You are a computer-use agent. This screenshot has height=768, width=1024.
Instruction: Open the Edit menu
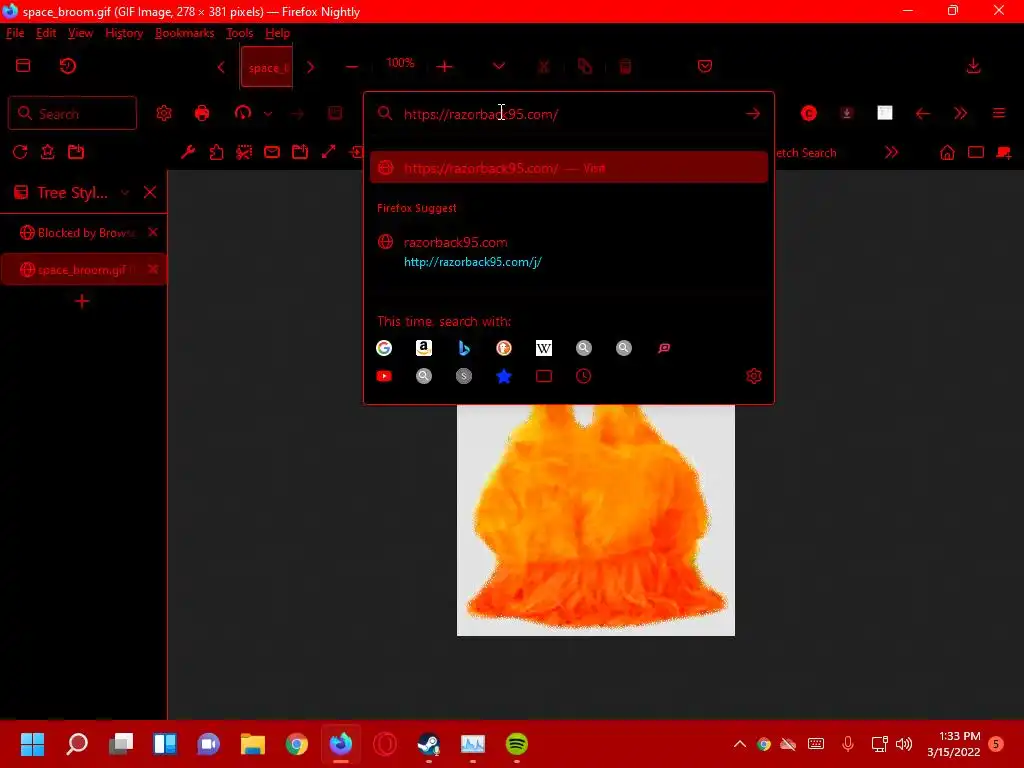(x=46, y=33)
